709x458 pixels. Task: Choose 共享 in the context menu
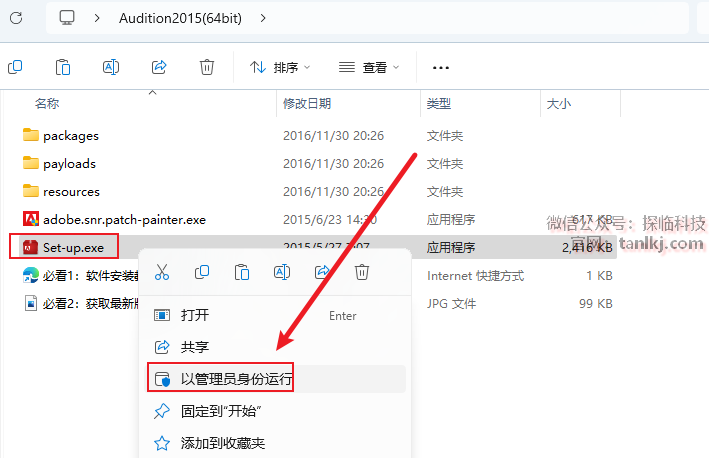pyautogui.click(x=275, y=347)
